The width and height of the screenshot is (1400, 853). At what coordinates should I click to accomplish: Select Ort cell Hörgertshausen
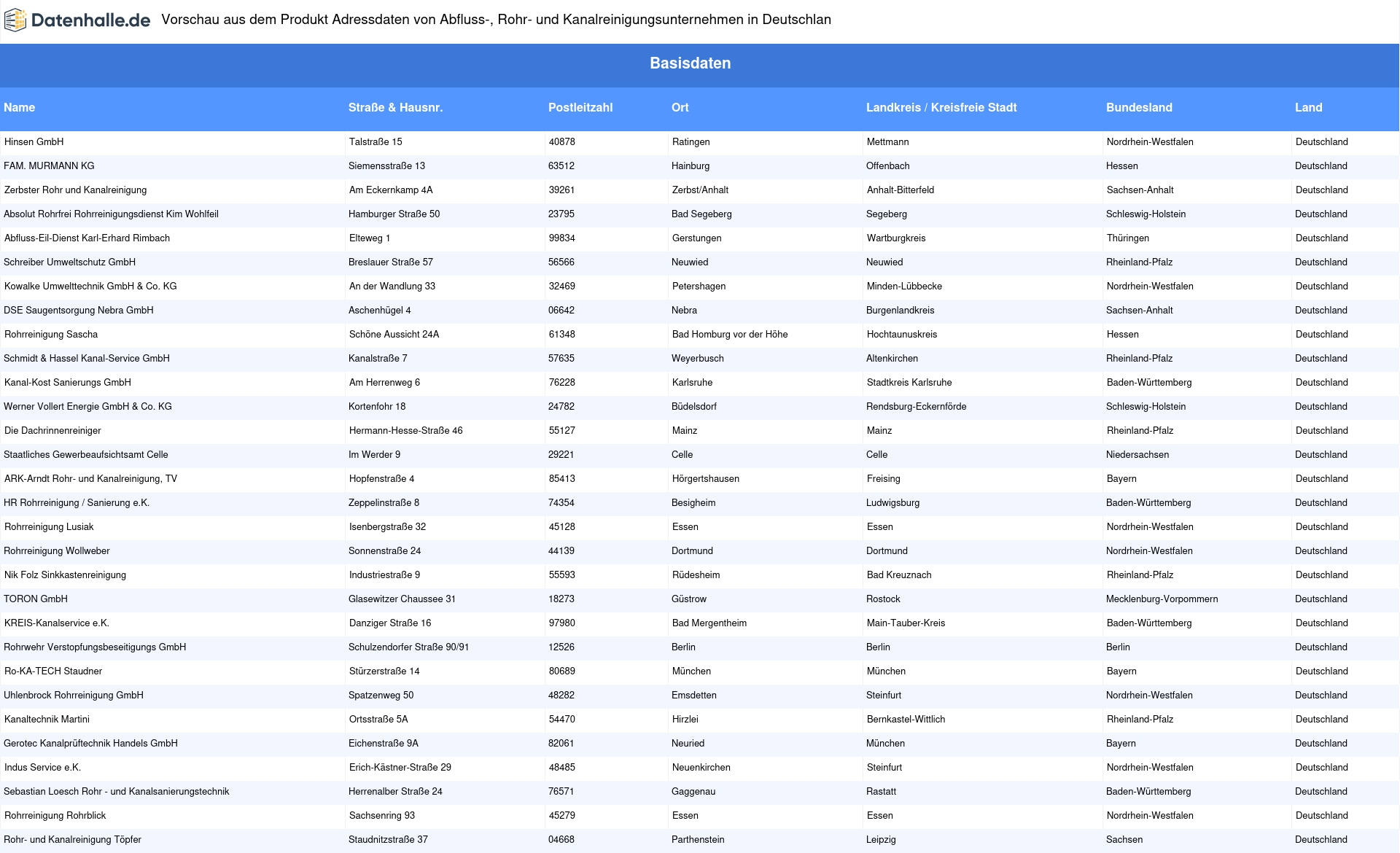706,478
